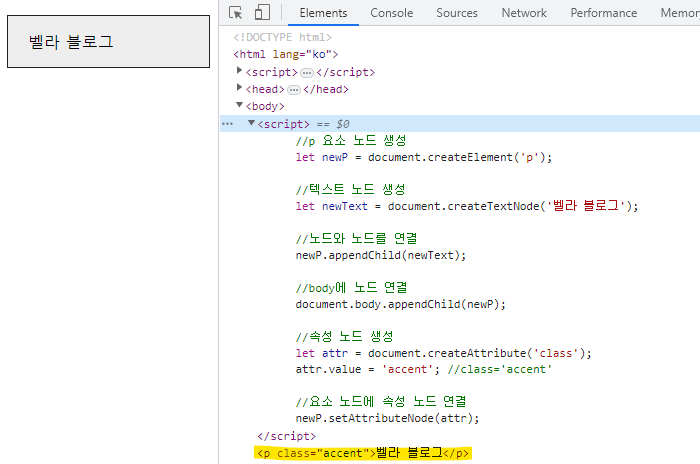
Task: Click the //요소 노드에 속성 노드 연결 comment
Action: 381,402
